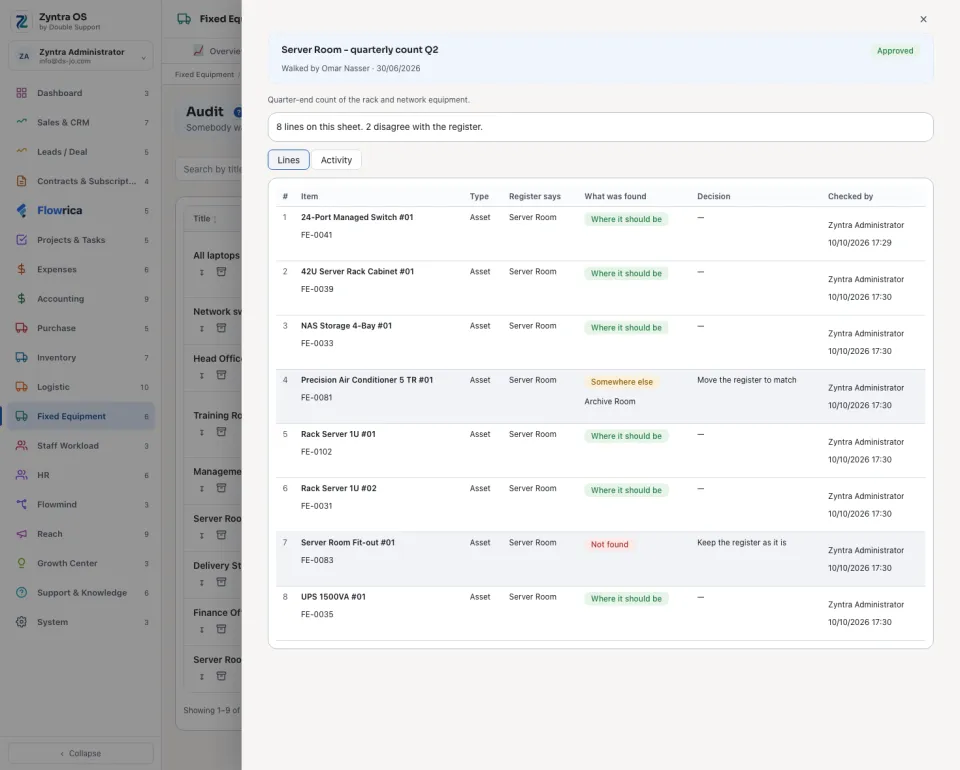Screen dimensions: 960x770
Task: Click the Inventory truck icon
Action: [21, 357]
